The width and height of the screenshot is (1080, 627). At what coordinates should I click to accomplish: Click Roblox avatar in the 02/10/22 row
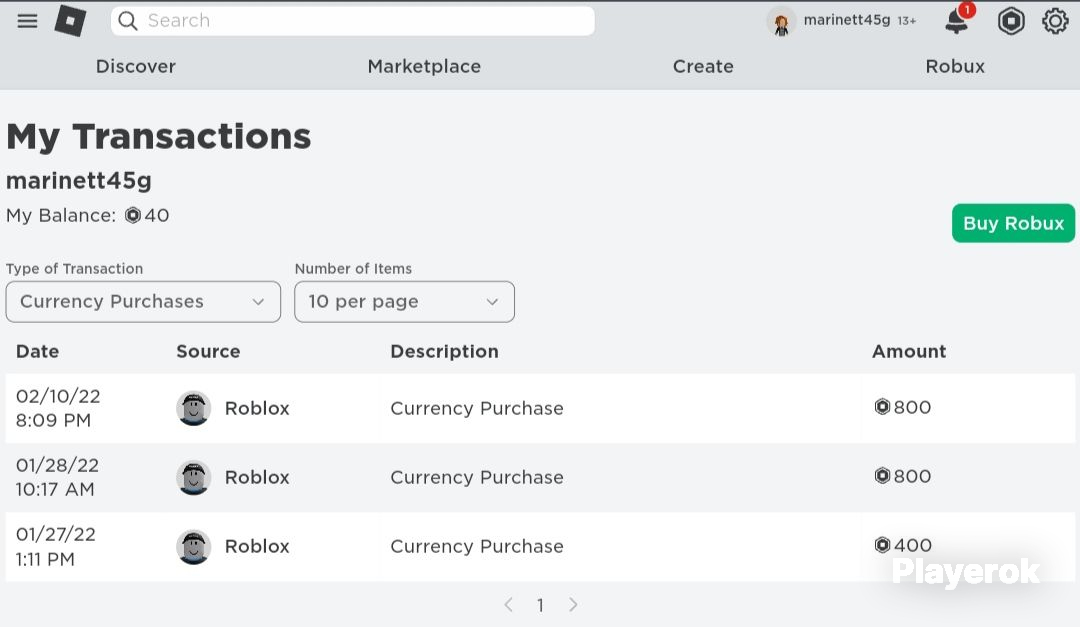pos(194,408)
